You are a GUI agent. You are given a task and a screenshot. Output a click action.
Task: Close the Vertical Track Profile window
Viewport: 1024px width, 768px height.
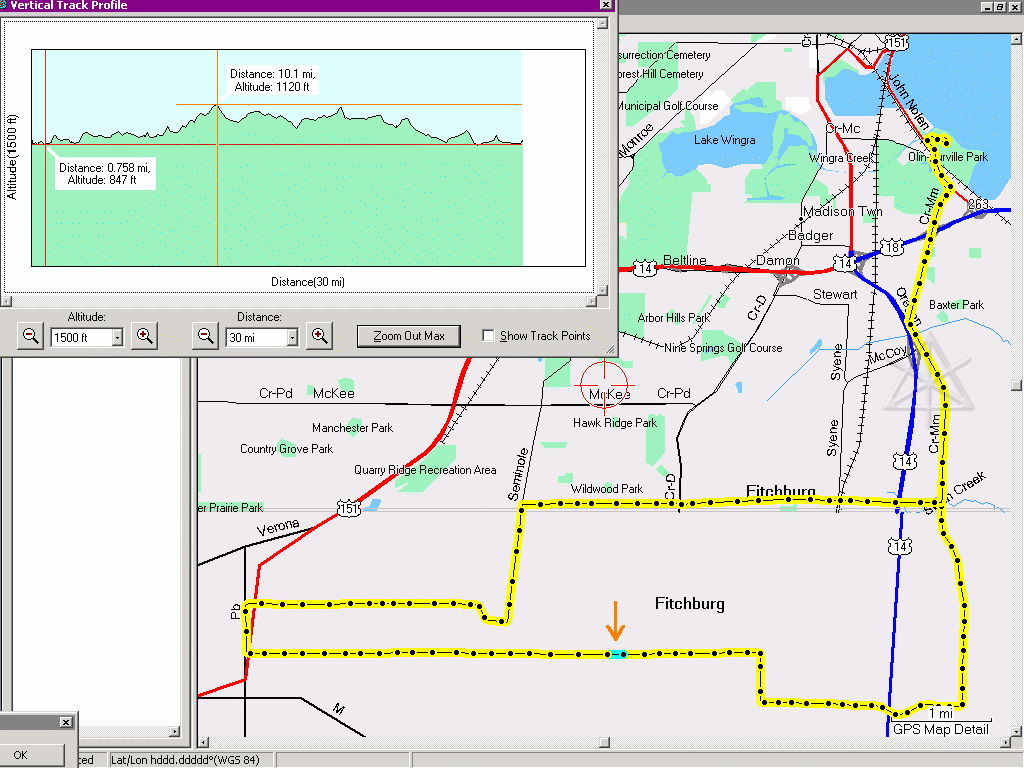pyautogui.click(x=606, y=5)
